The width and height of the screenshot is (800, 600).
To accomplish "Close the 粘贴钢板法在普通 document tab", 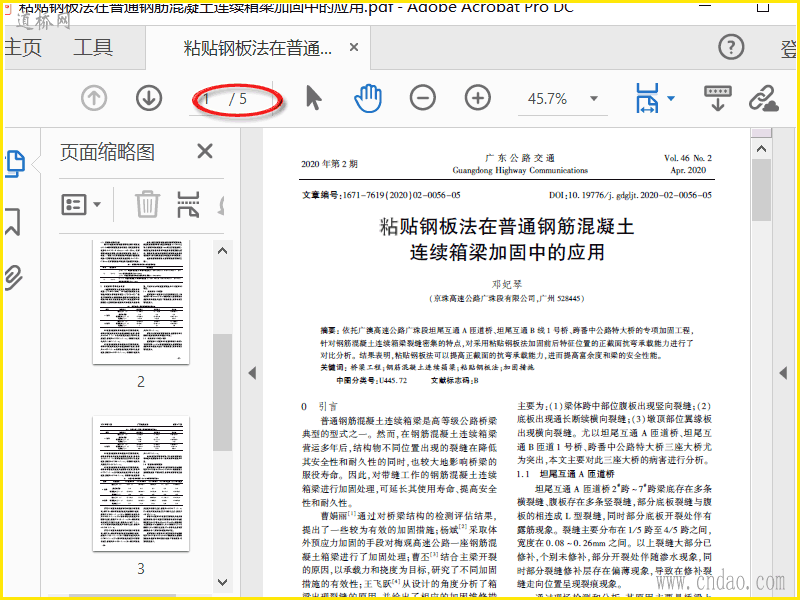I will pos(354,47).
